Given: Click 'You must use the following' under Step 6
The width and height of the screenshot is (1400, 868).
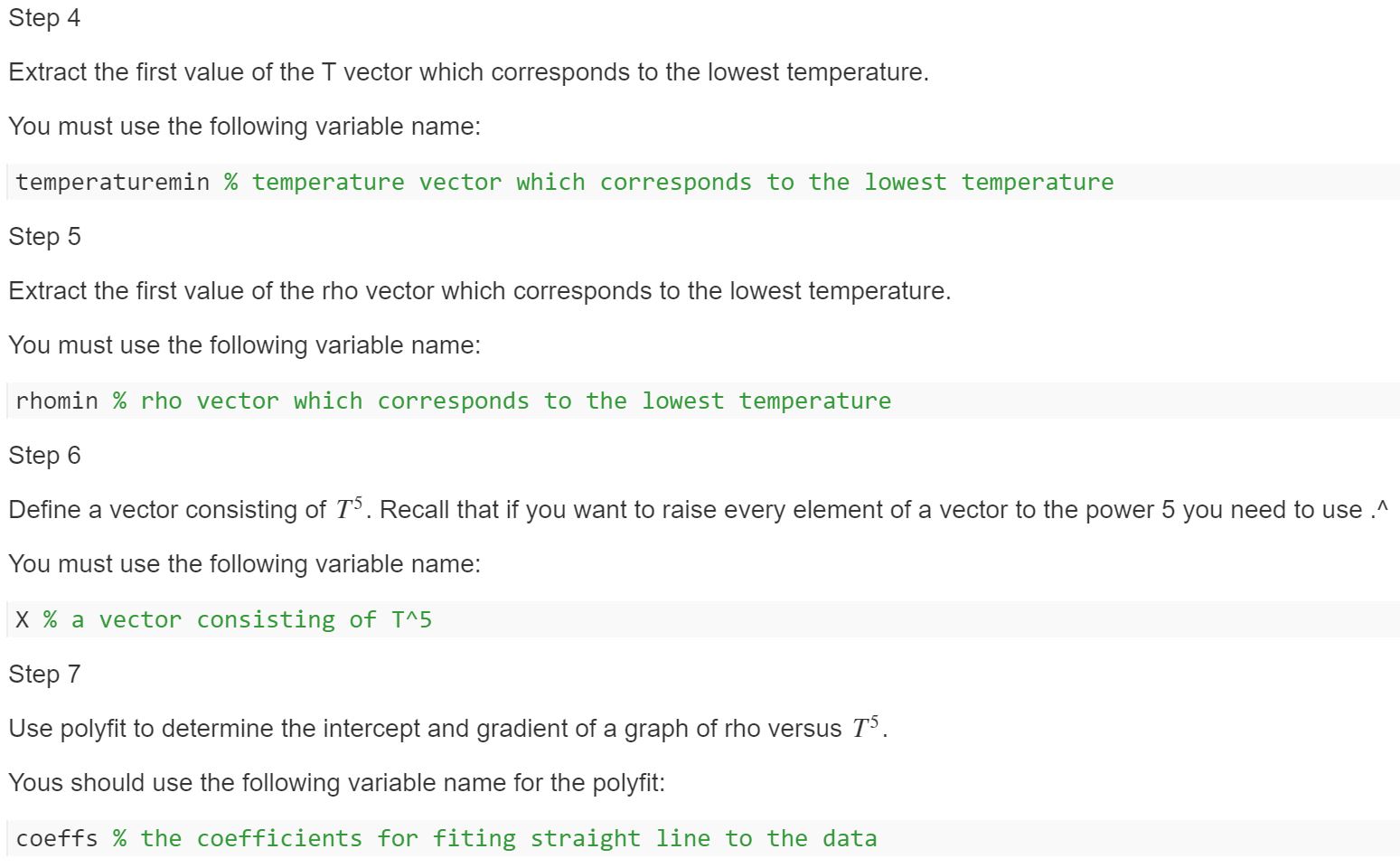Looking at the screenshot, I should coord(244,564).
